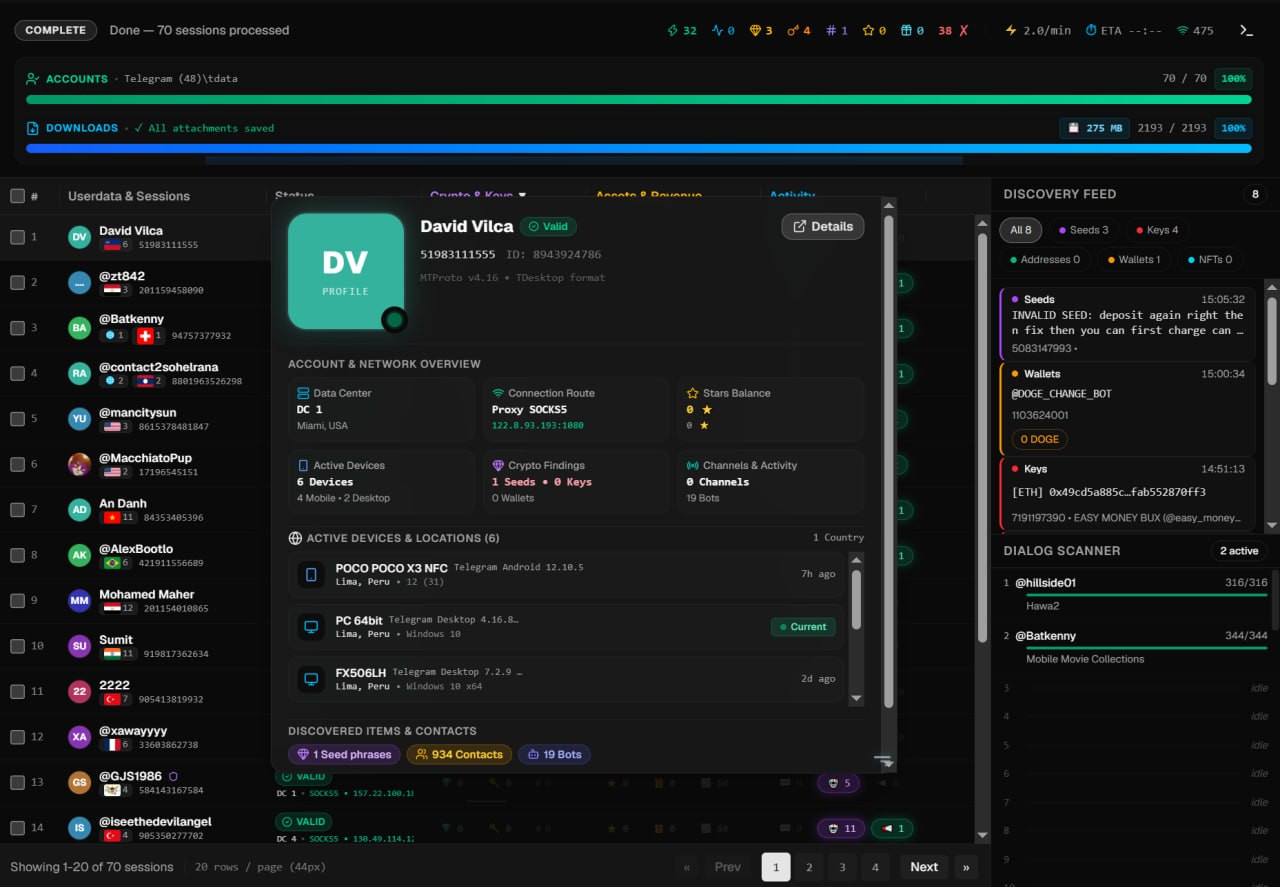The width and height of the screenshot is (1280, 887).
Task: Click the Accounts user icon
Action: [33, 78]
